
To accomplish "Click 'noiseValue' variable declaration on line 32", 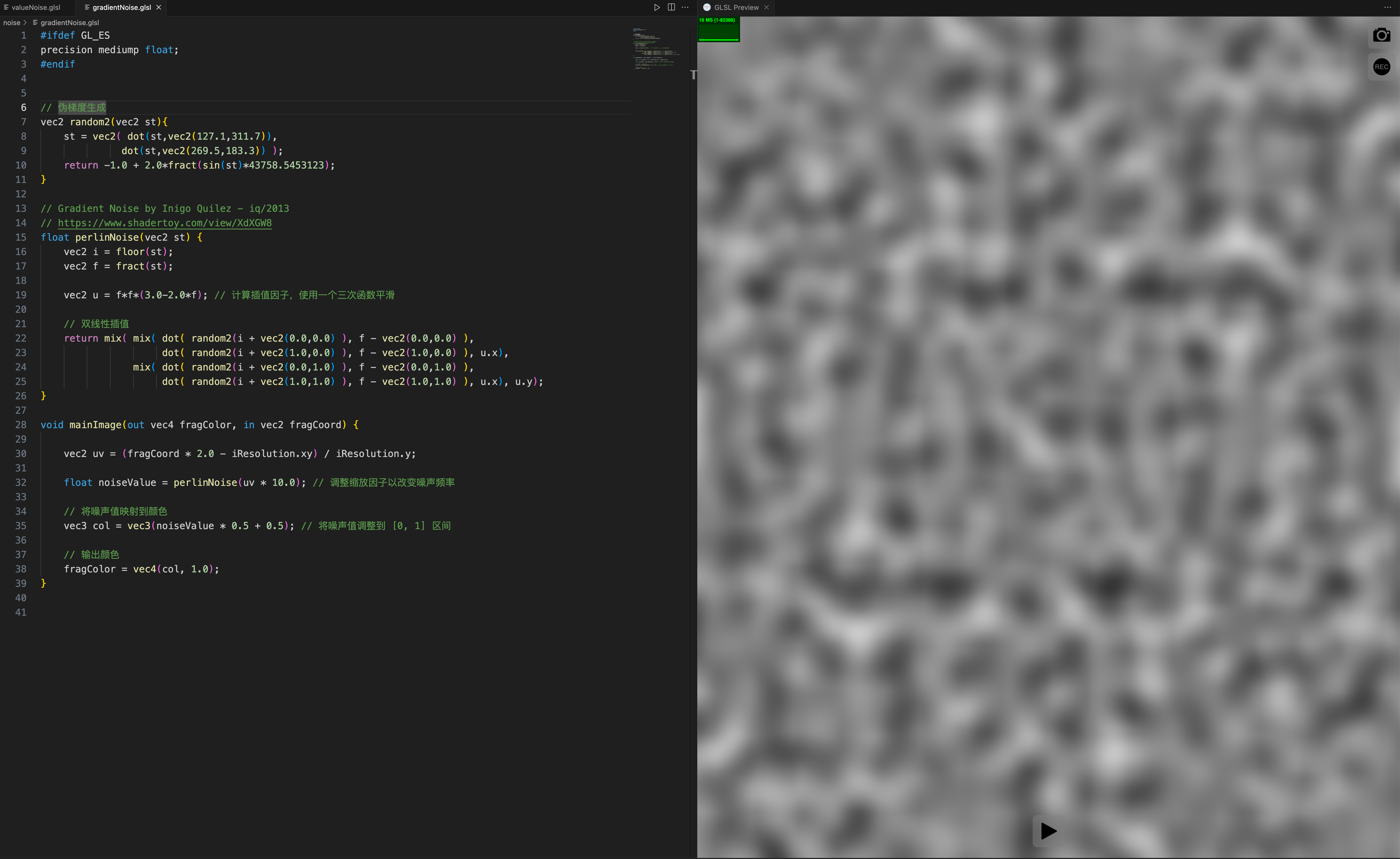I will pos(127,482).
